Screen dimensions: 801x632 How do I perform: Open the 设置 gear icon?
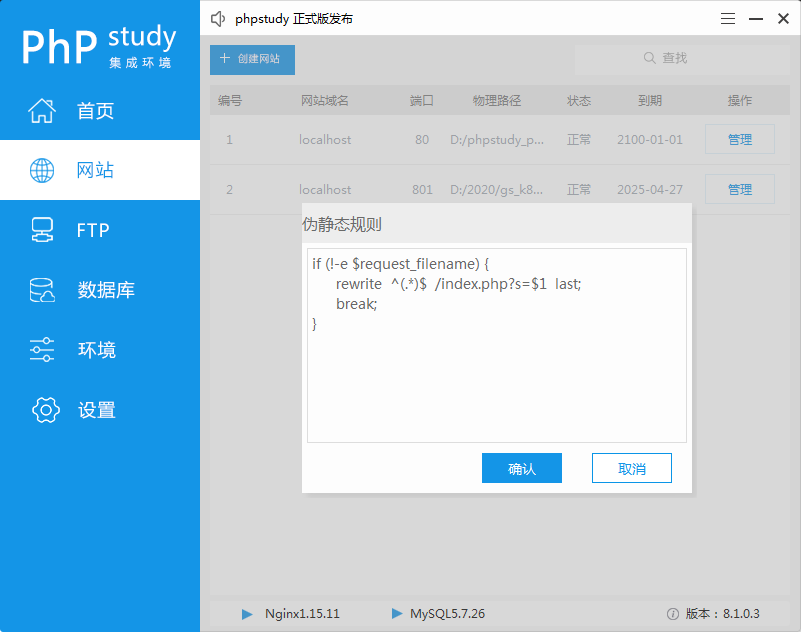45,410
